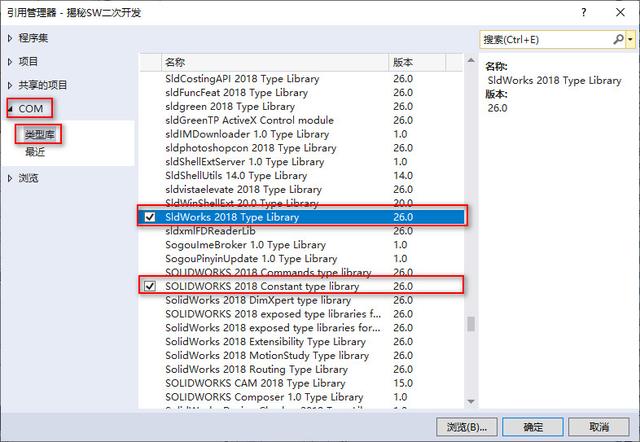The width and height of the screenshot is (640, 442).
Task: Select sldgreen 2018 Type Library row
Action: [x=301, y=107]
